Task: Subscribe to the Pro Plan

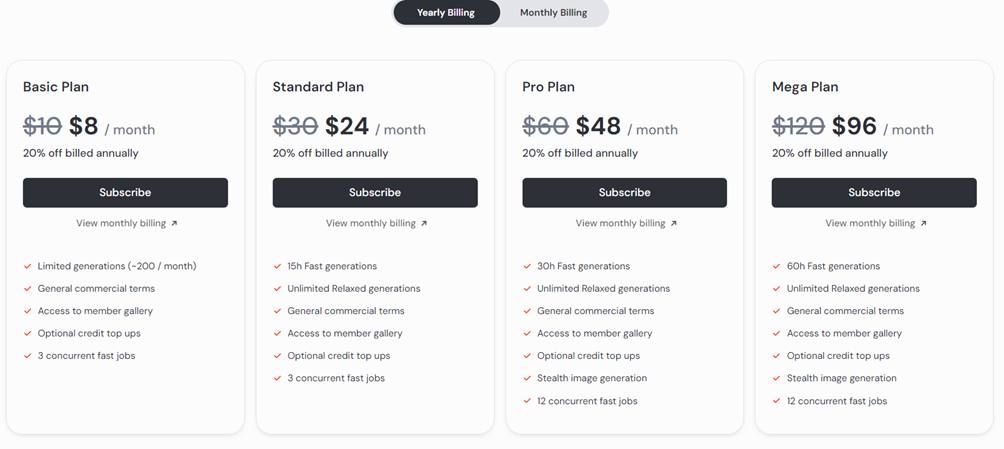Action: (624, 192)
